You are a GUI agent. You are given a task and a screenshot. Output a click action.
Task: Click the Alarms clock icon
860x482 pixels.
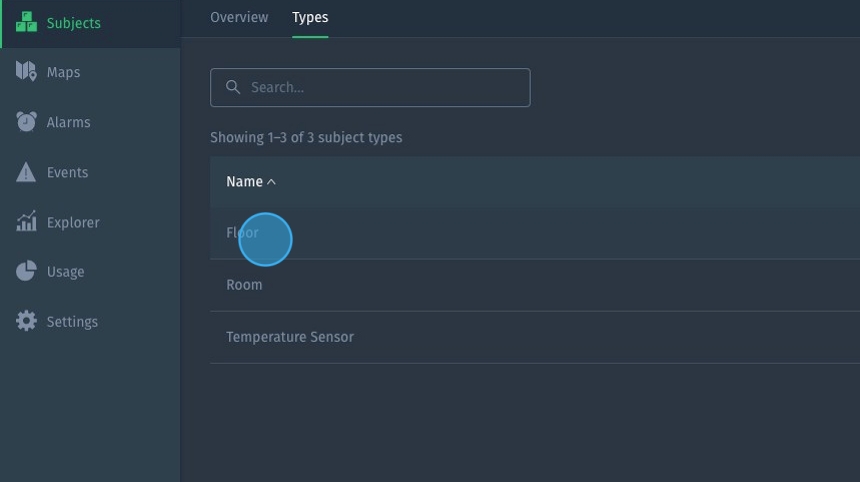26,122
